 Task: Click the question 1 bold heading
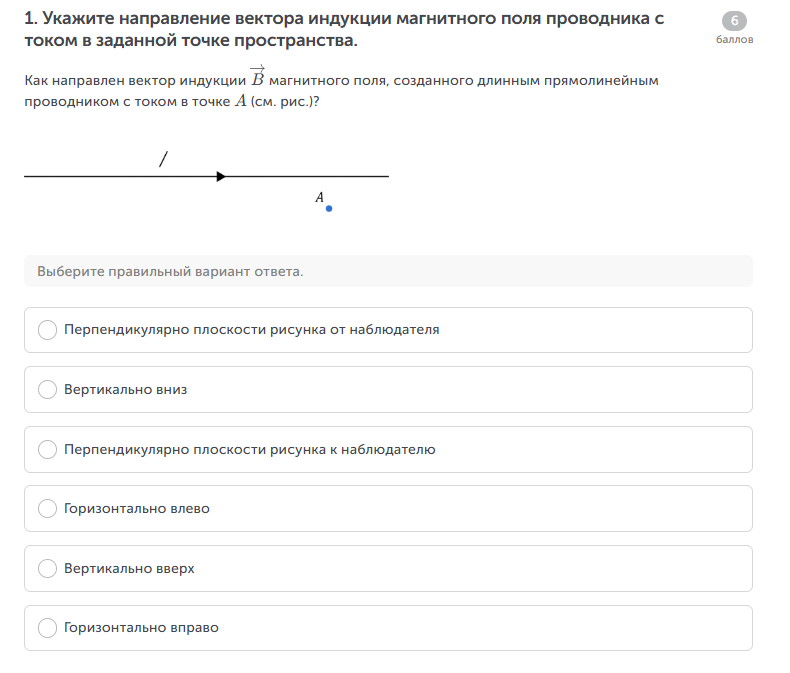pos(344,29)
